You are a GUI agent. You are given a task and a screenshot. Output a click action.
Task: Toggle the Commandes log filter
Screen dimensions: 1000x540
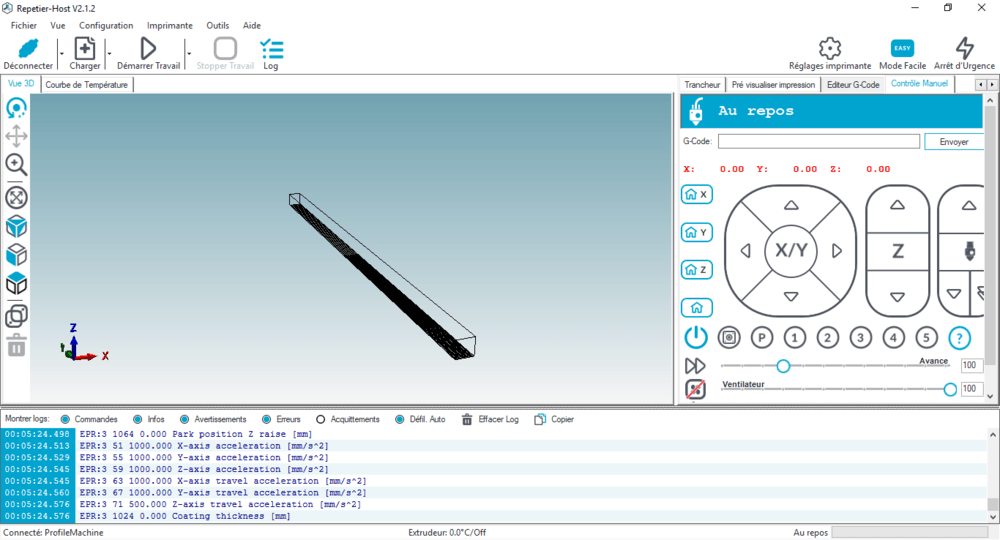(x=65, y=420)
